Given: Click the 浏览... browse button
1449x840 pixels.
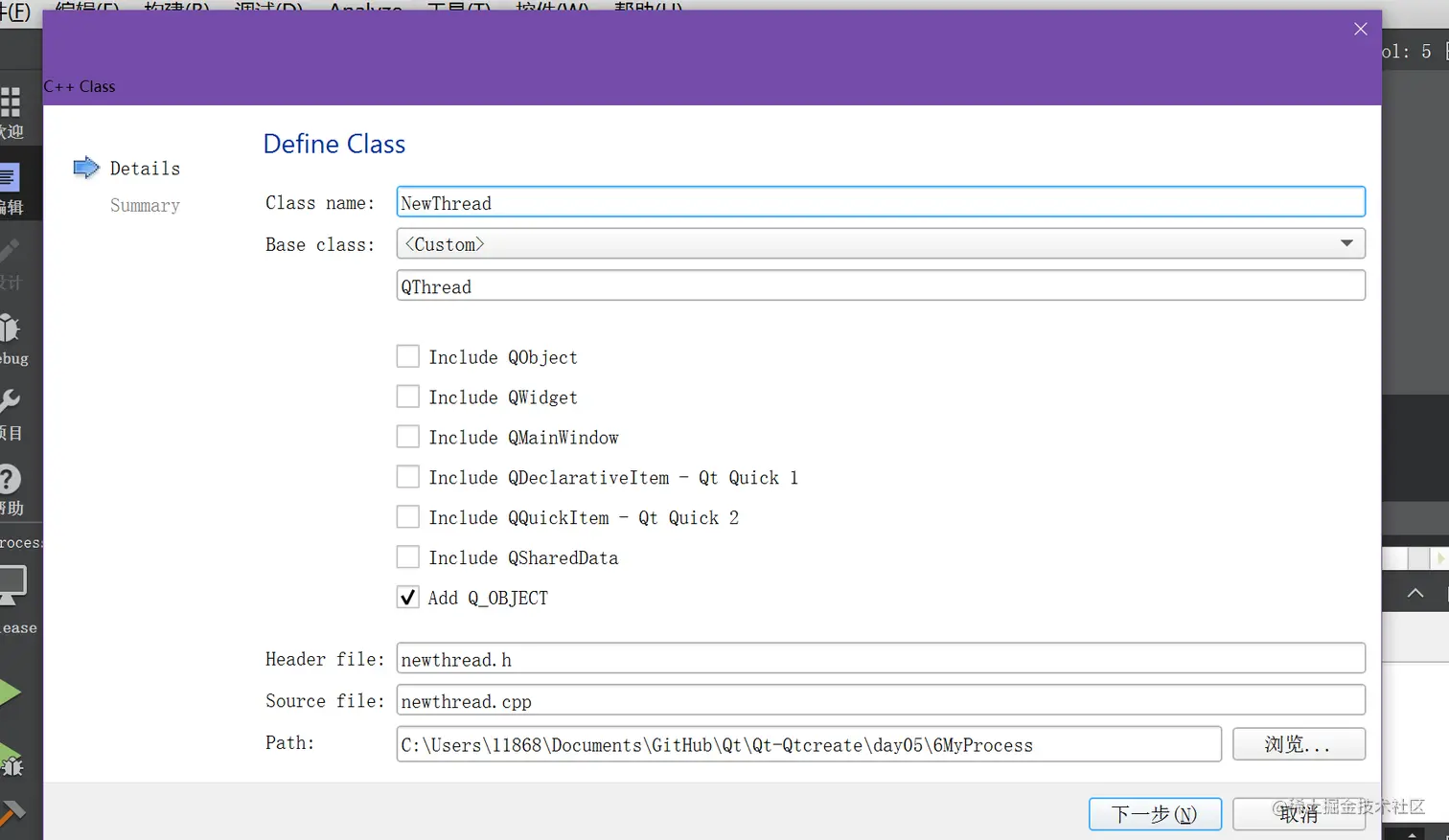Looking at the screenshot, I should pos(1299,744).
